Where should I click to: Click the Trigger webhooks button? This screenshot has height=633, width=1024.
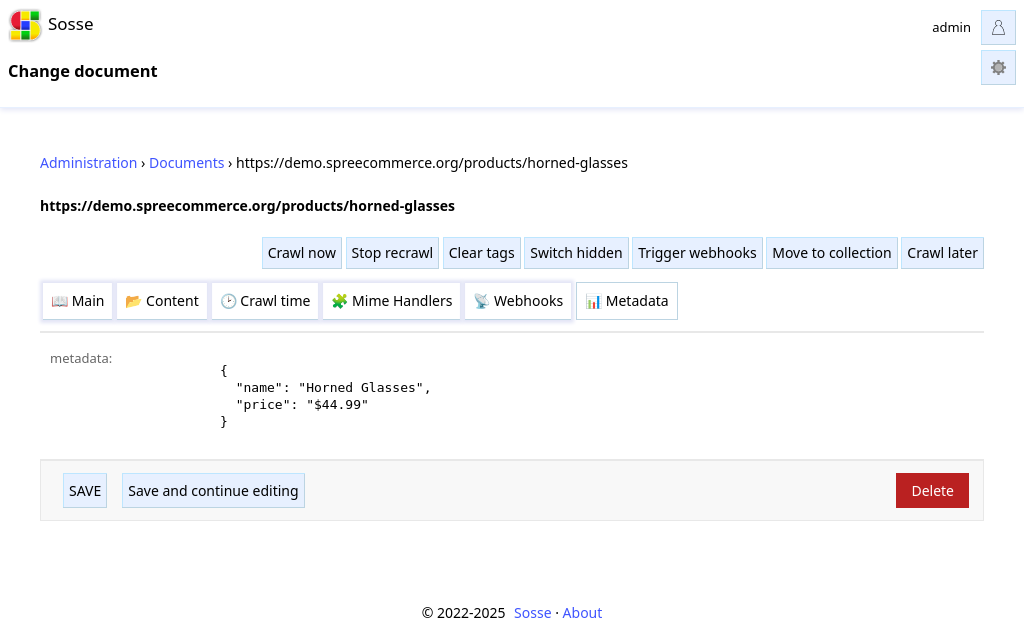[697, 253]
